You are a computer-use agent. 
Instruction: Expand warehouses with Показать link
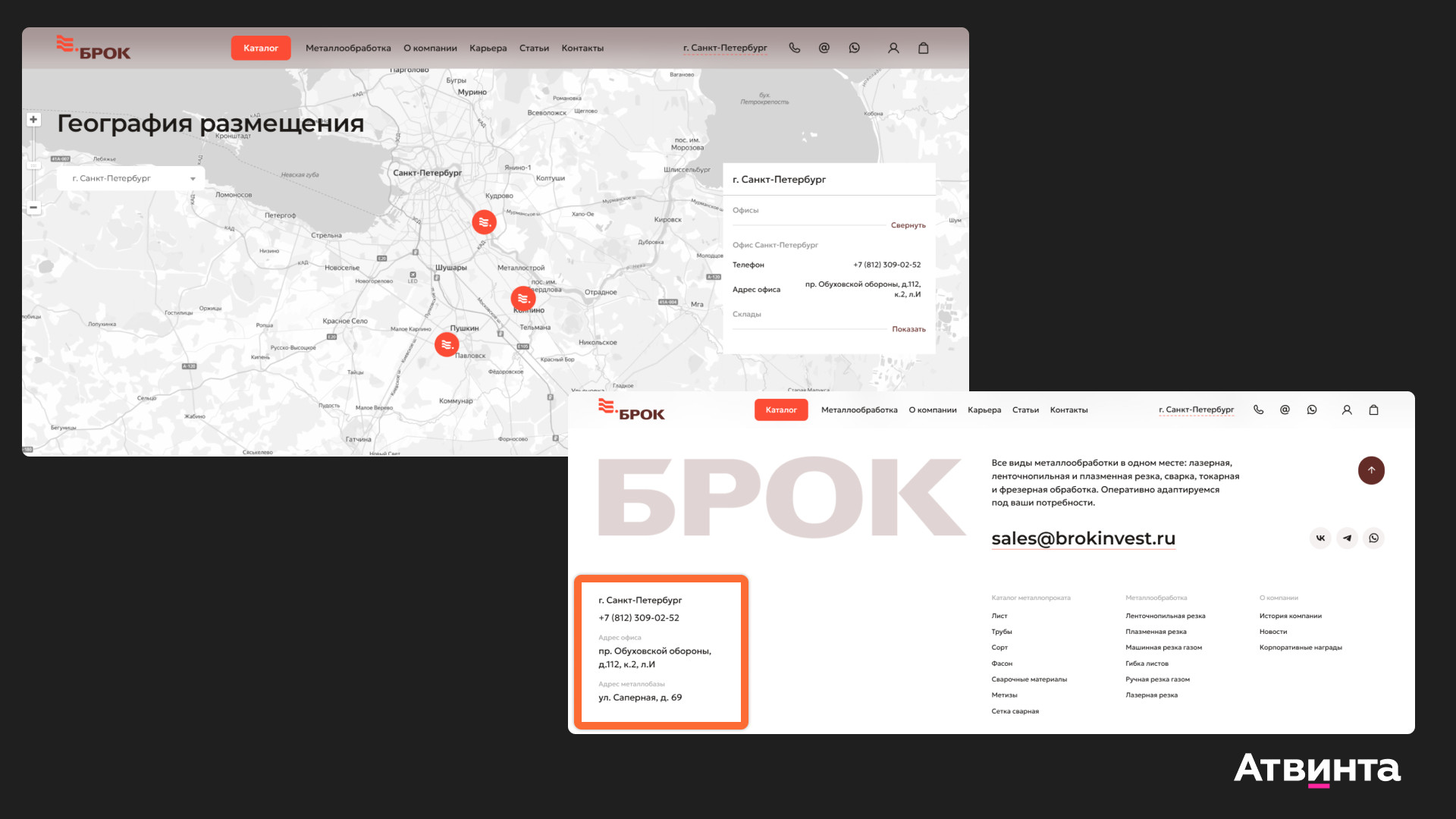tap(908, 329)
